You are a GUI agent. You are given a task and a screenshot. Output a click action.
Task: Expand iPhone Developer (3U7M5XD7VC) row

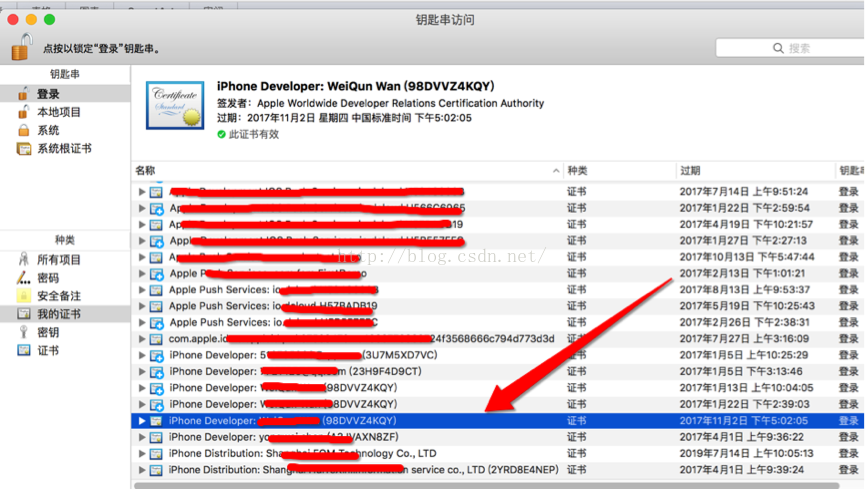pos(142,355)
